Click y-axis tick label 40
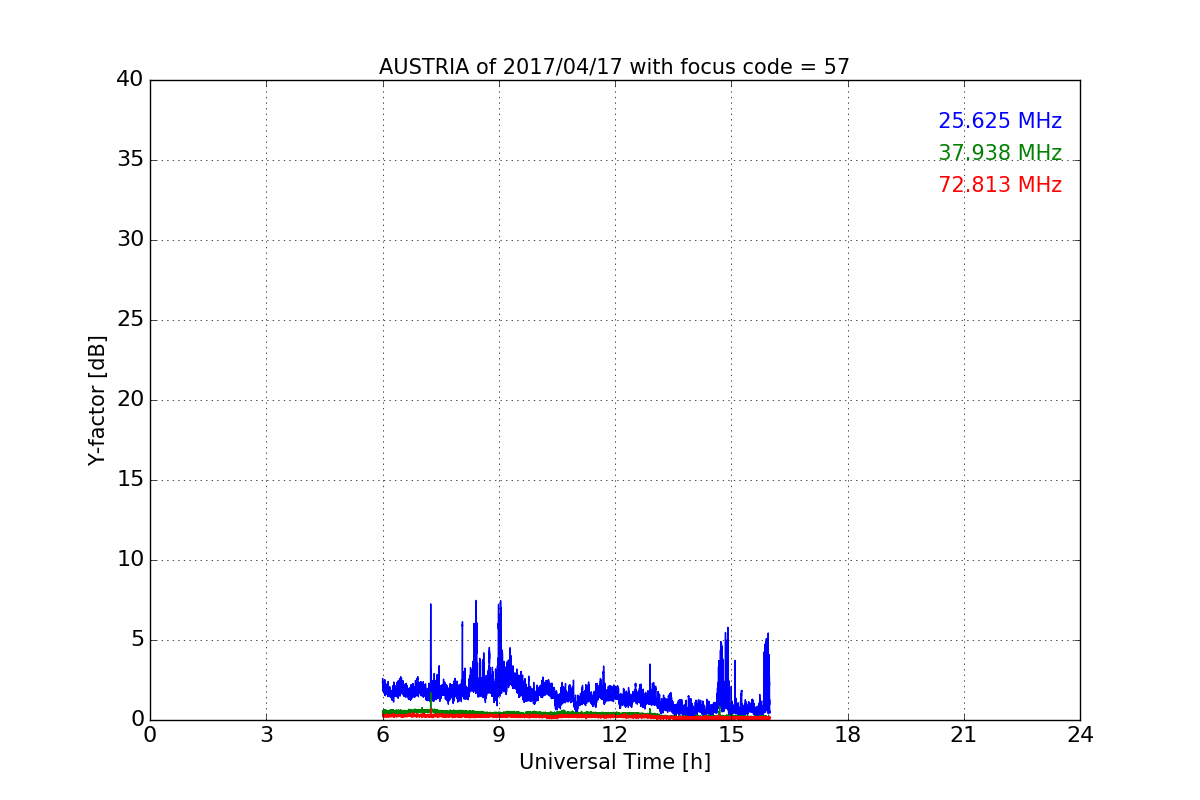The width and height of the screenshot is (1200, 800). point(130,79)
